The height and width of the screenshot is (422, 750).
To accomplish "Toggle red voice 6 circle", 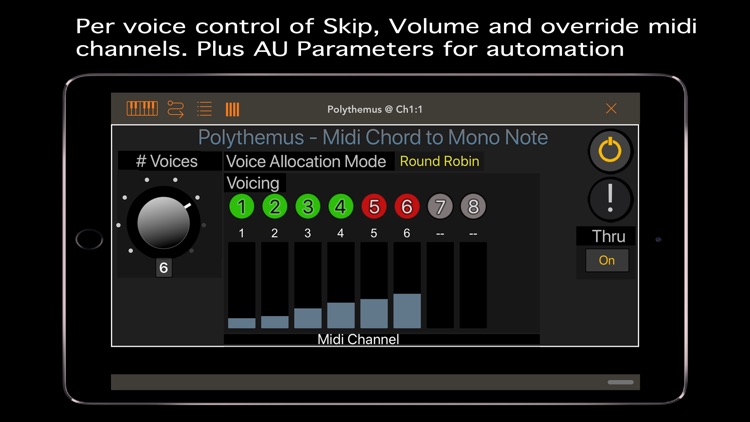I will [x=407, y=207].
